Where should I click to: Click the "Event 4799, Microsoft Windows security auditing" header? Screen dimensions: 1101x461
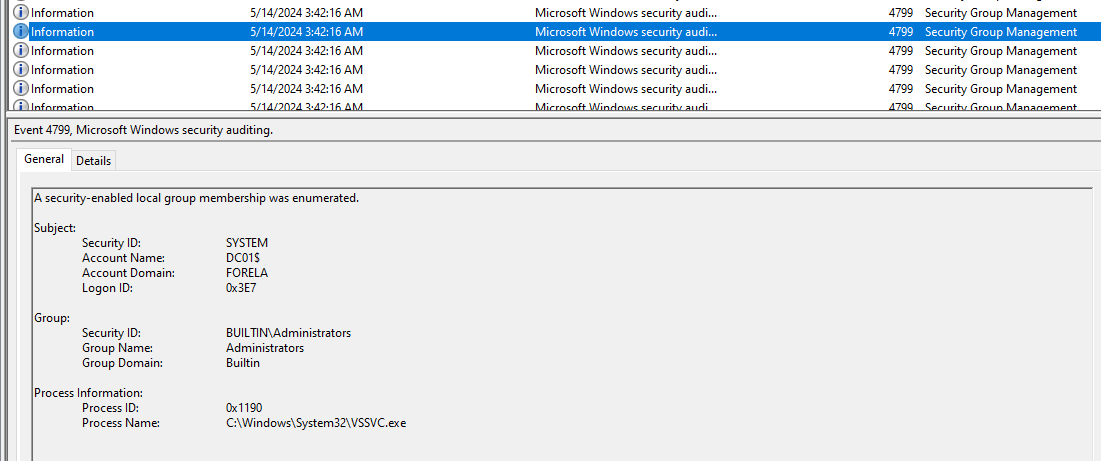[x=143, y=130]
